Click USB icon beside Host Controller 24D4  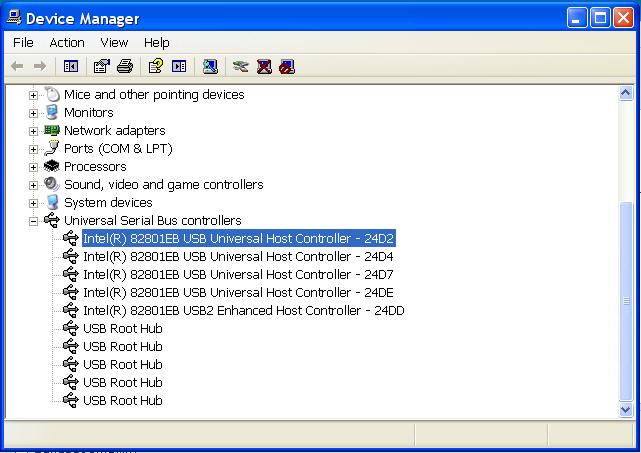pyautogui.click(x=71, y=256)
